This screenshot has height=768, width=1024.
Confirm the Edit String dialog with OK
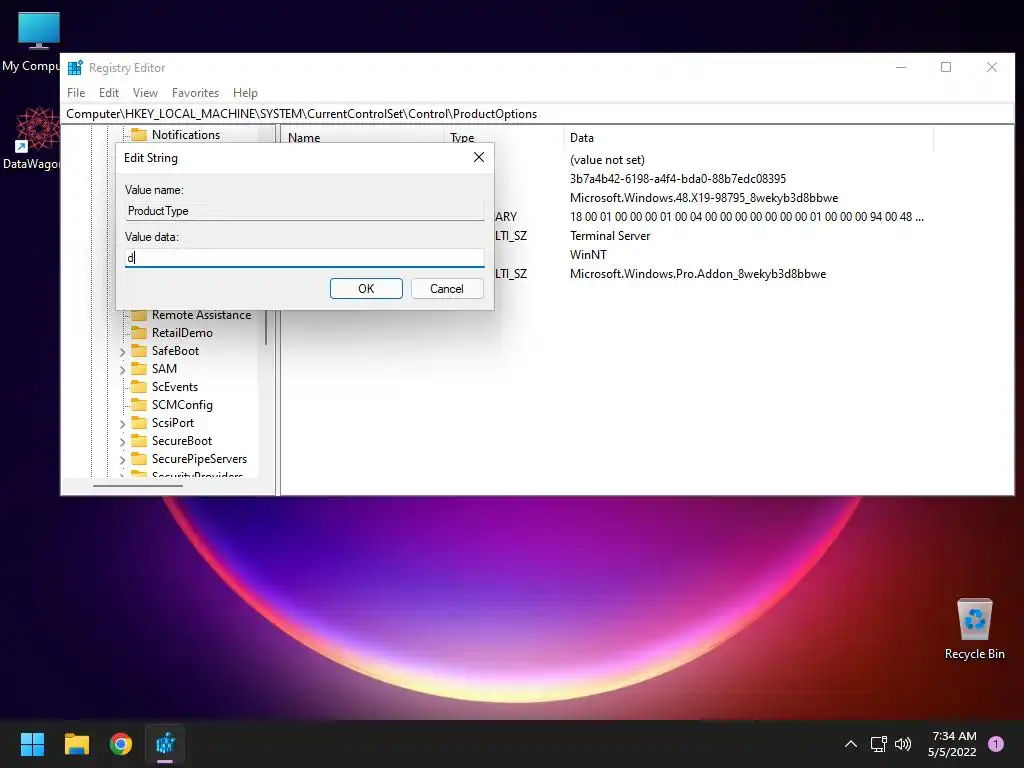point(366,289)
